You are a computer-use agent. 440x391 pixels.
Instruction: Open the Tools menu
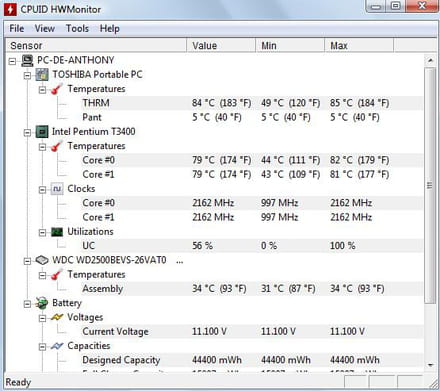tap(77, 29)
